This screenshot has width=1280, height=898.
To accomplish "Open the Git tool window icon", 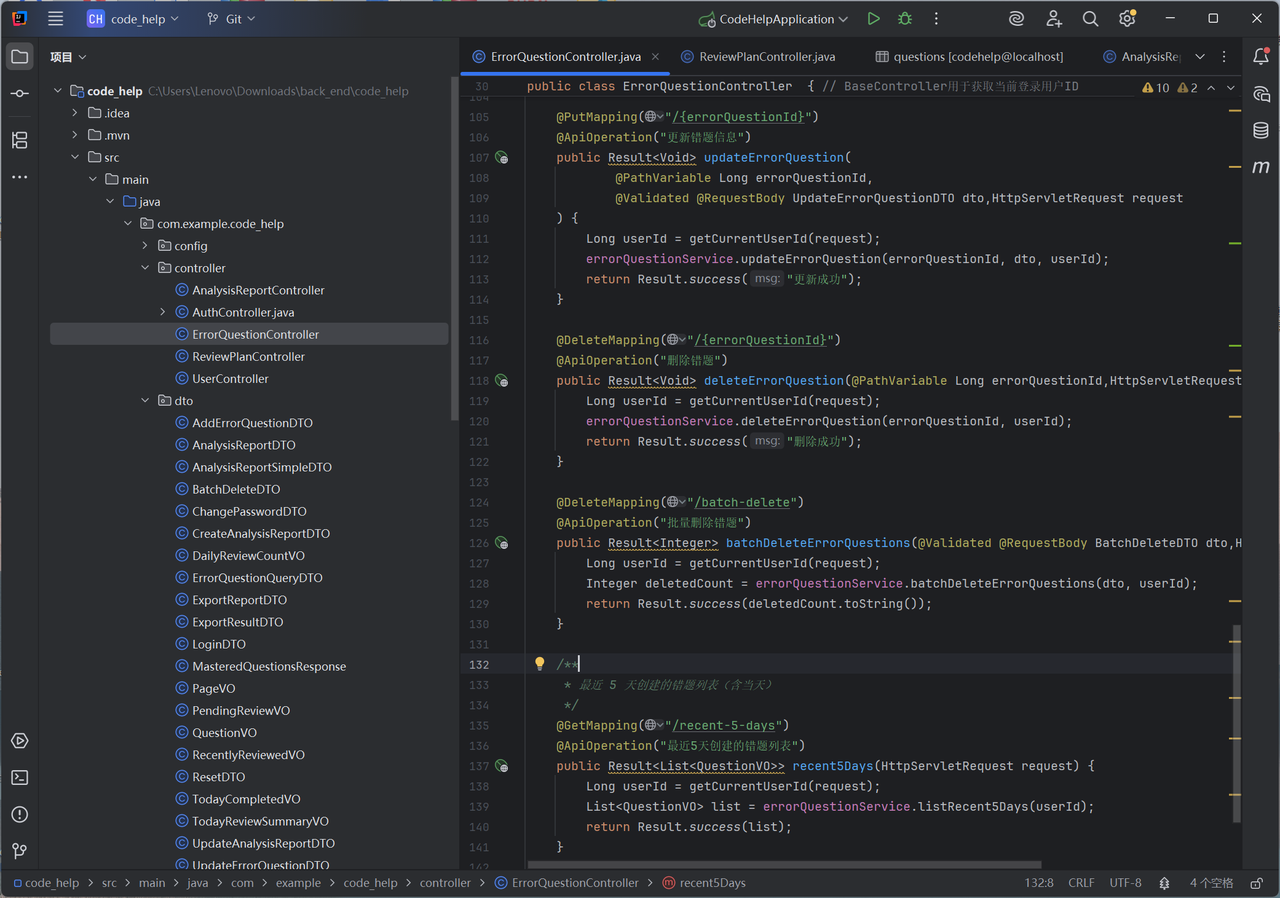I will (x=19, y=851).
